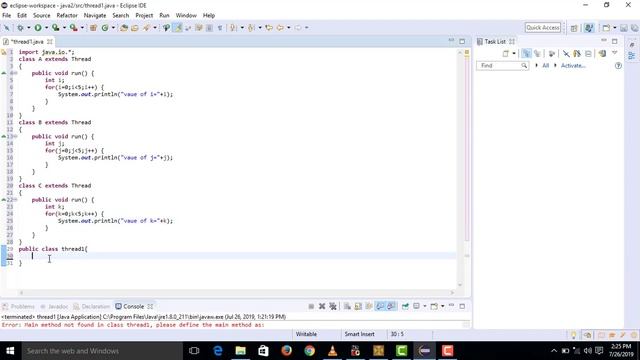
Task: Click New Task icon in Task List
Action: pos(506,53)
